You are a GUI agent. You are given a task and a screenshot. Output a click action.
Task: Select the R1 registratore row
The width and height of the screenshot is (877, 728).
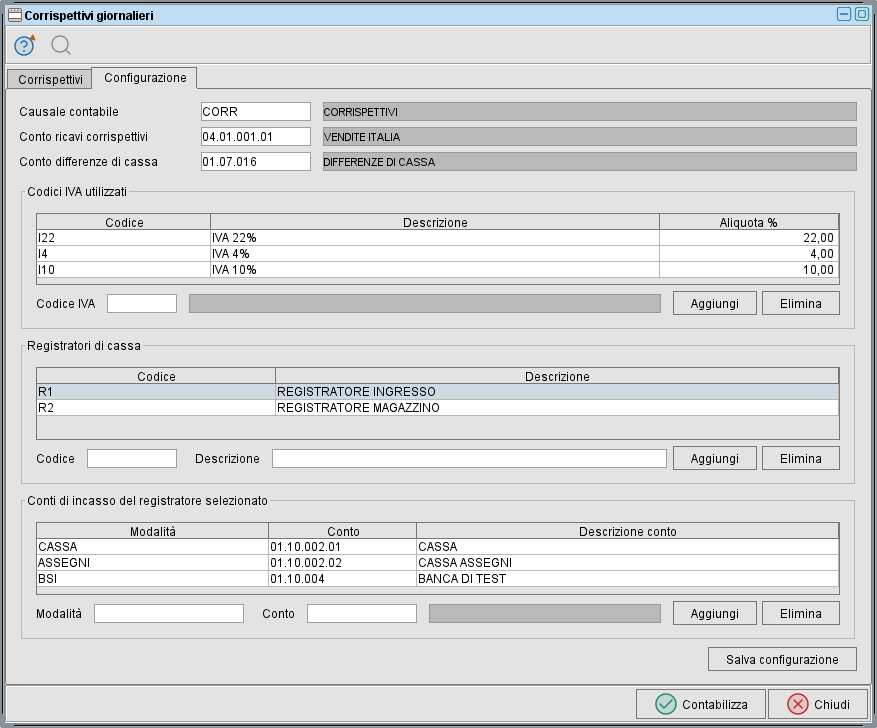[x=437, y=391]
